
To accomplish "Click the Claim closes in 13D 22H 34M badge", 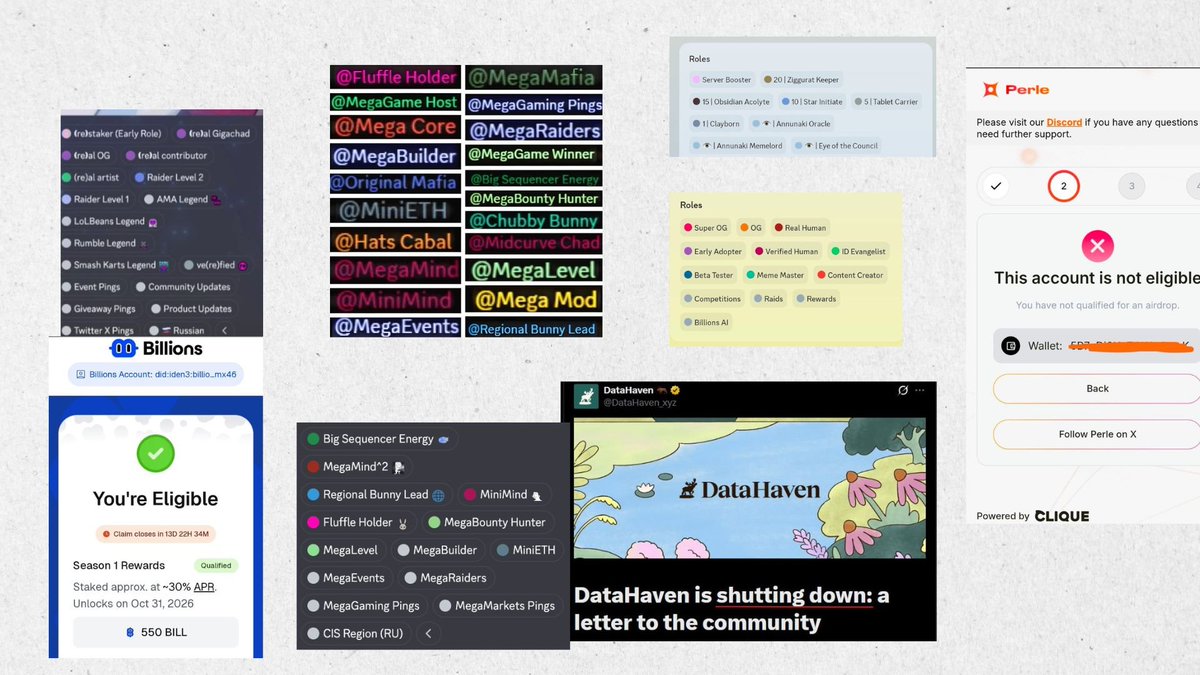I will (155, 535).
